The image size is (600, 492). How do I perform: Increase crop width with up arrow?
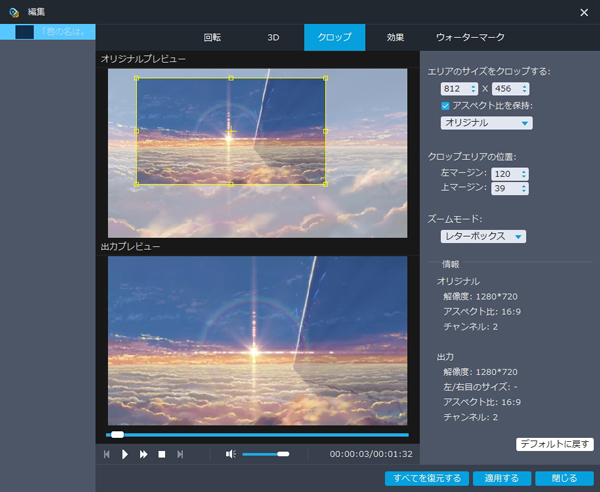tap(474, 86)
